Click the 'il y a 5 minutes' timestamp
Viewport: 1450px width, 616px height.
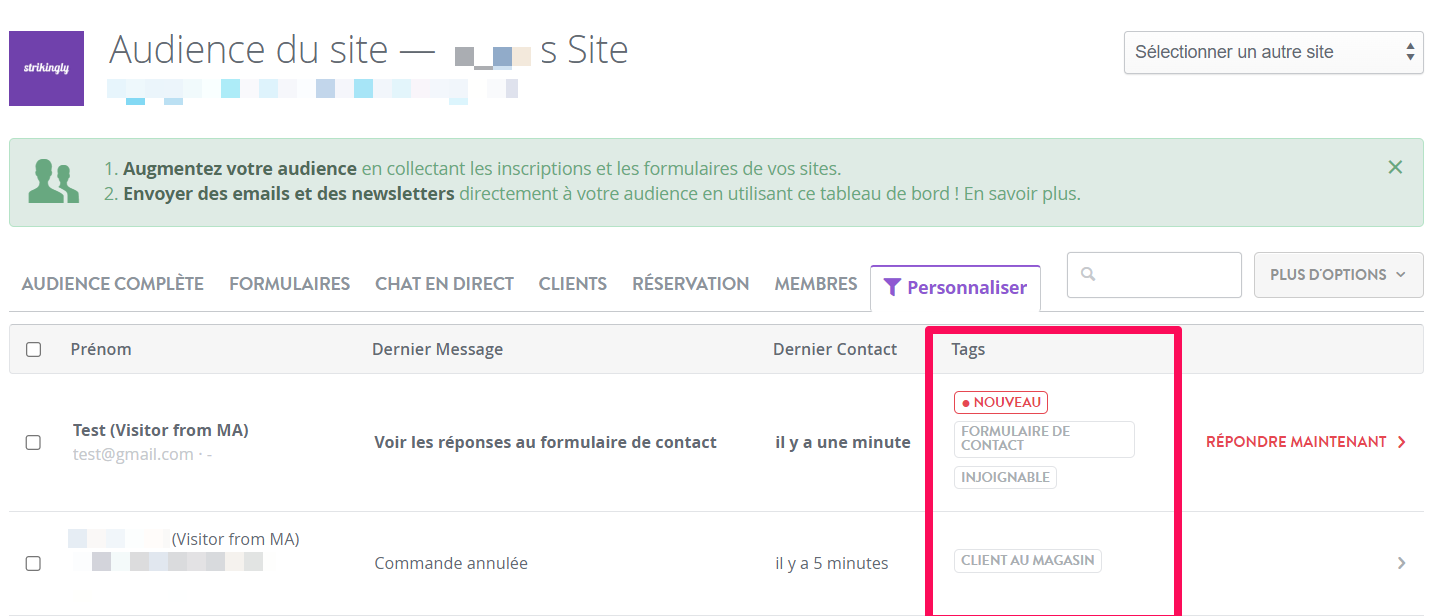coord(832,563)
